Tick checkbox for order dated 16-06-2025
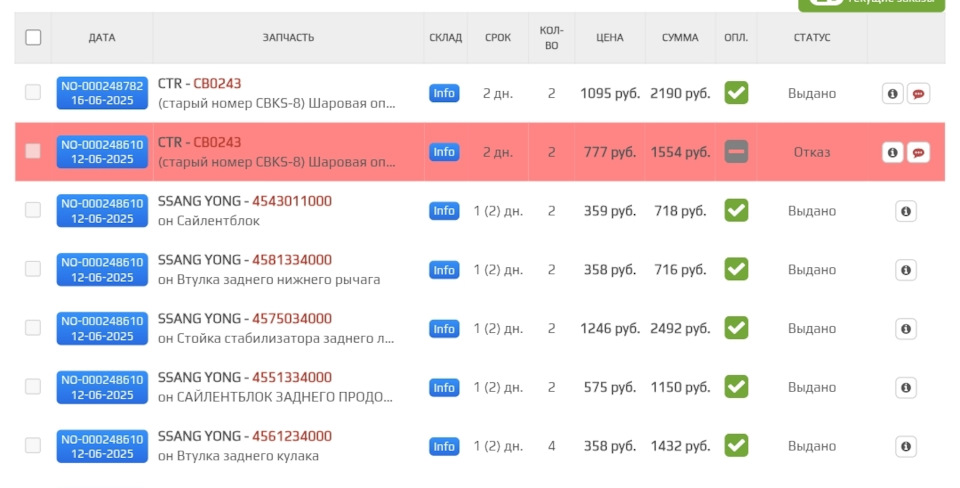 pyautogui.click(x=33, y=92)
